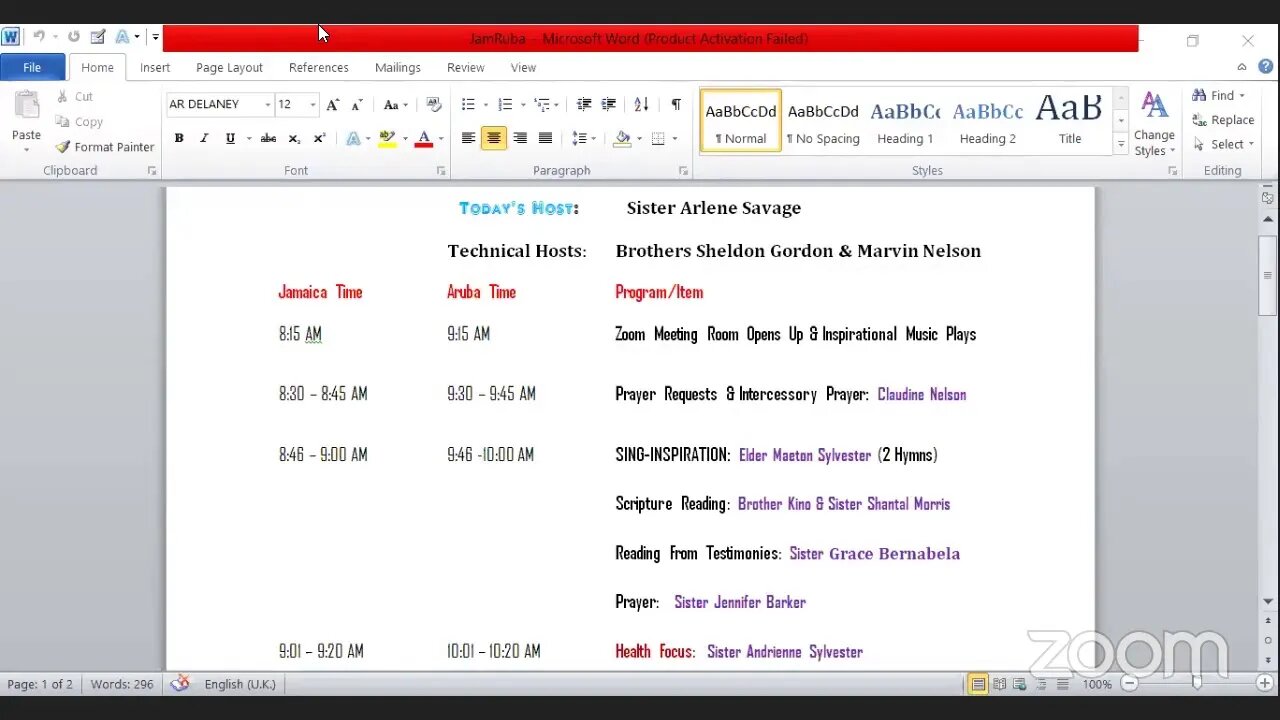Sort the selected text alphabetically
This screenshot has width=1280, height=720.
(642, 104)
